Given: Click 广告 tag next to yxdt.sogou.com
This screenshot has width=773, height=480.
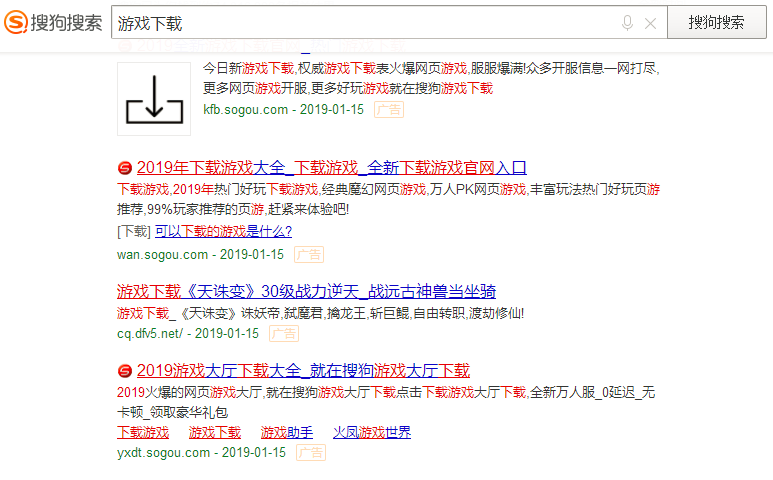Looking at the screenshot, I should click(311, 452).
